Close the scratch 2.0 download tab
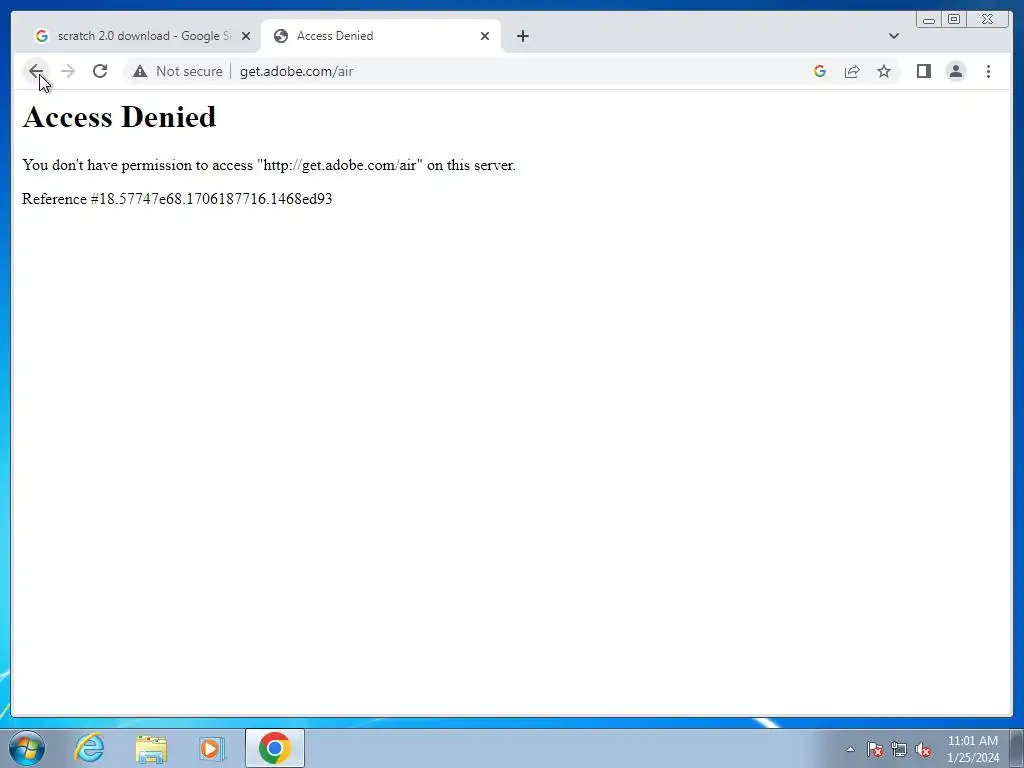Screen dimensions: 1024x768 (246, 36)
